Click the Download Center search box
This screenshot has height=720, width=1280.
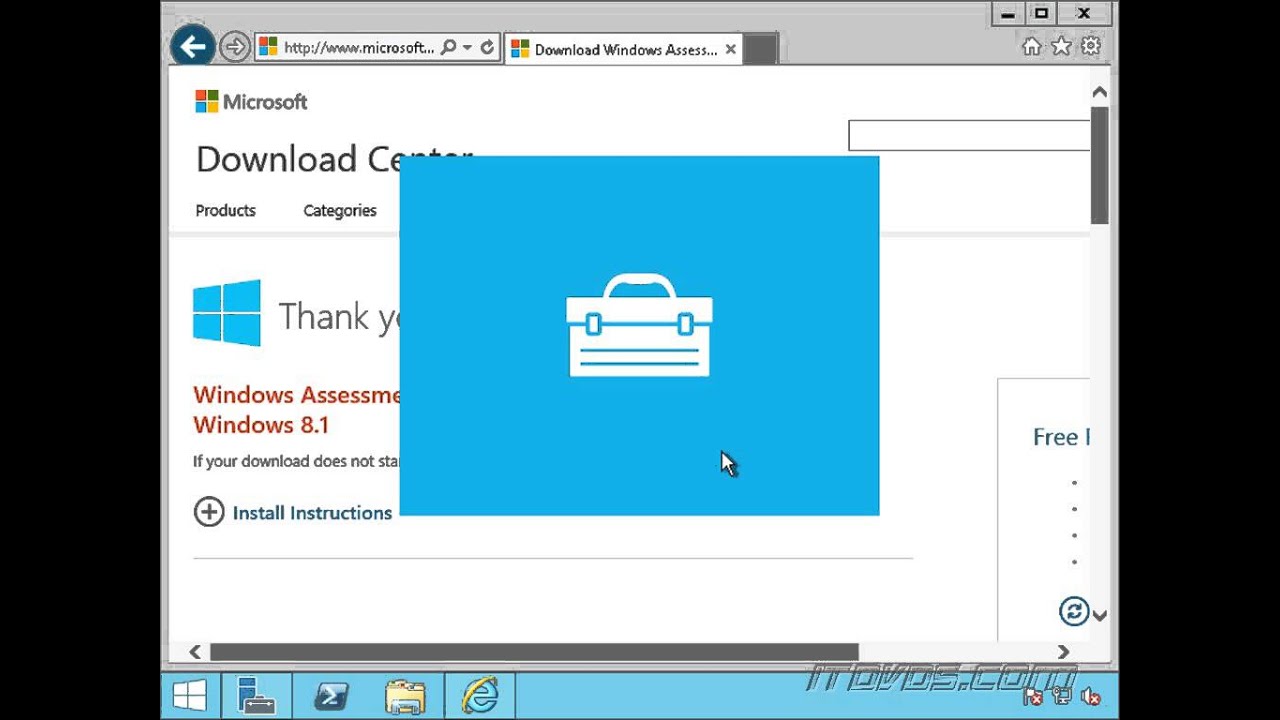(969, 135)
